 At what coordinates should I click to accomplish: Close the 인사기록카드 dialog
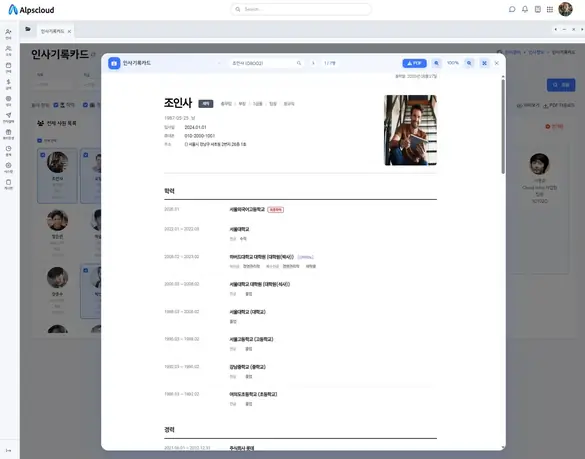pos(497,63)
